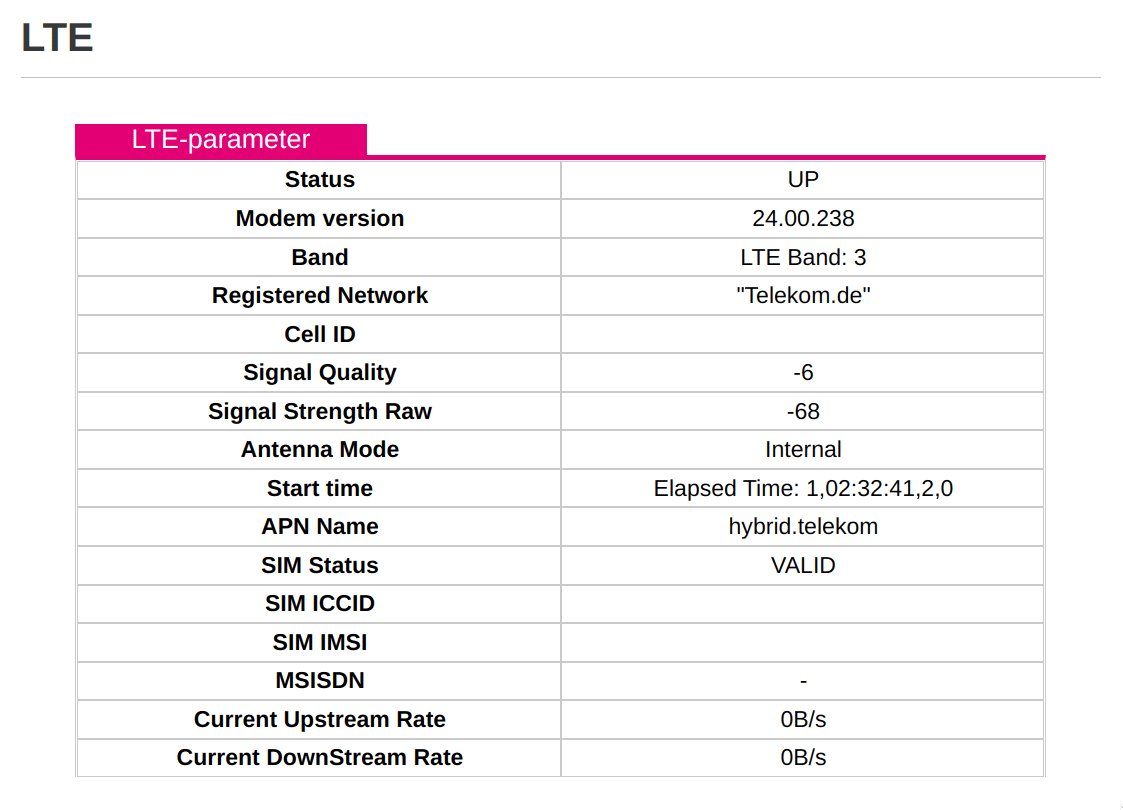Click the Antenna Mode Internal value
Viewport: 1123px width, 810px height.
[x=803, y=450]
